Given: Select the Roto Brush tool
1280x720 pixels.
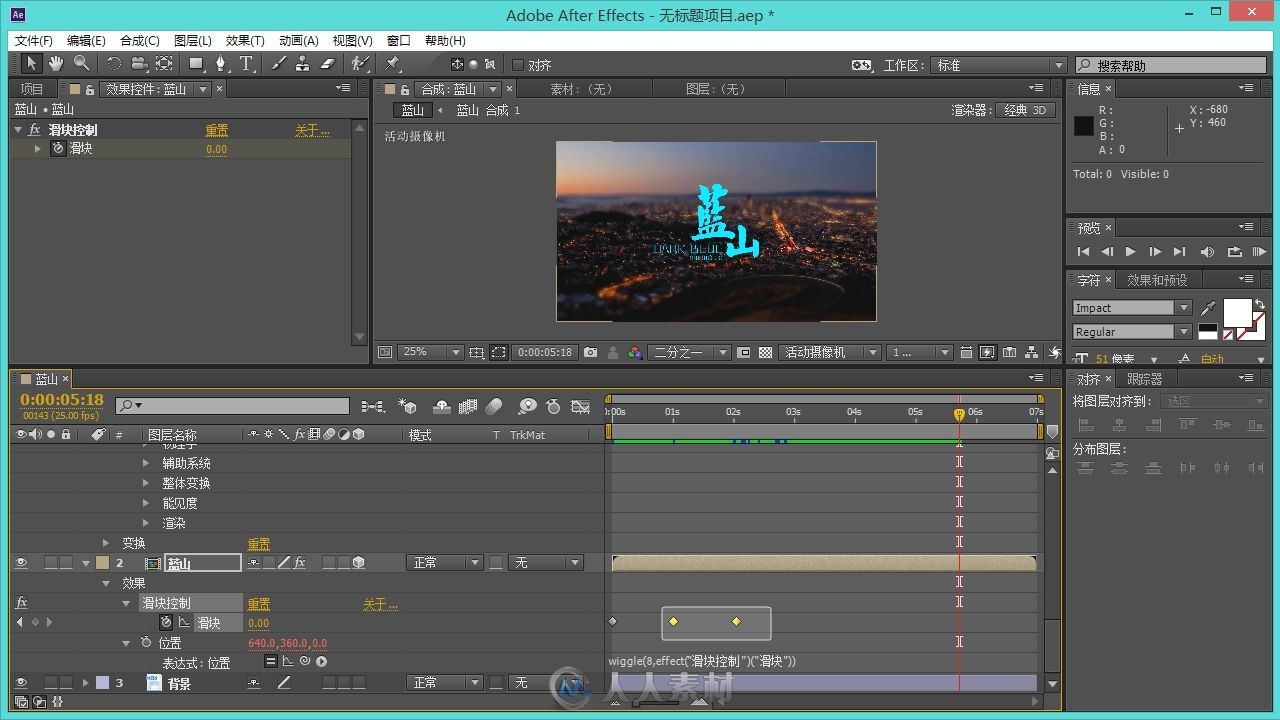Looking at the screenshot, I should pyautogui.click(x=360, y=64).
